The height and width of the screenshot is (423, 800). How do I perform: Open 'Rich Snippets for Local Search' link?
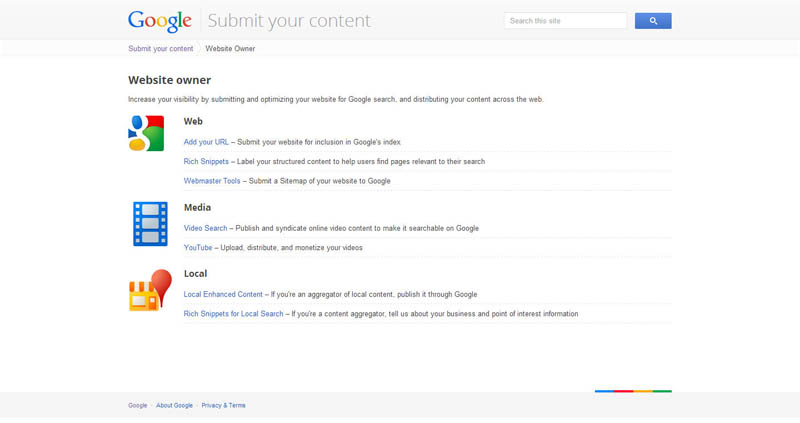click(233, 314)
